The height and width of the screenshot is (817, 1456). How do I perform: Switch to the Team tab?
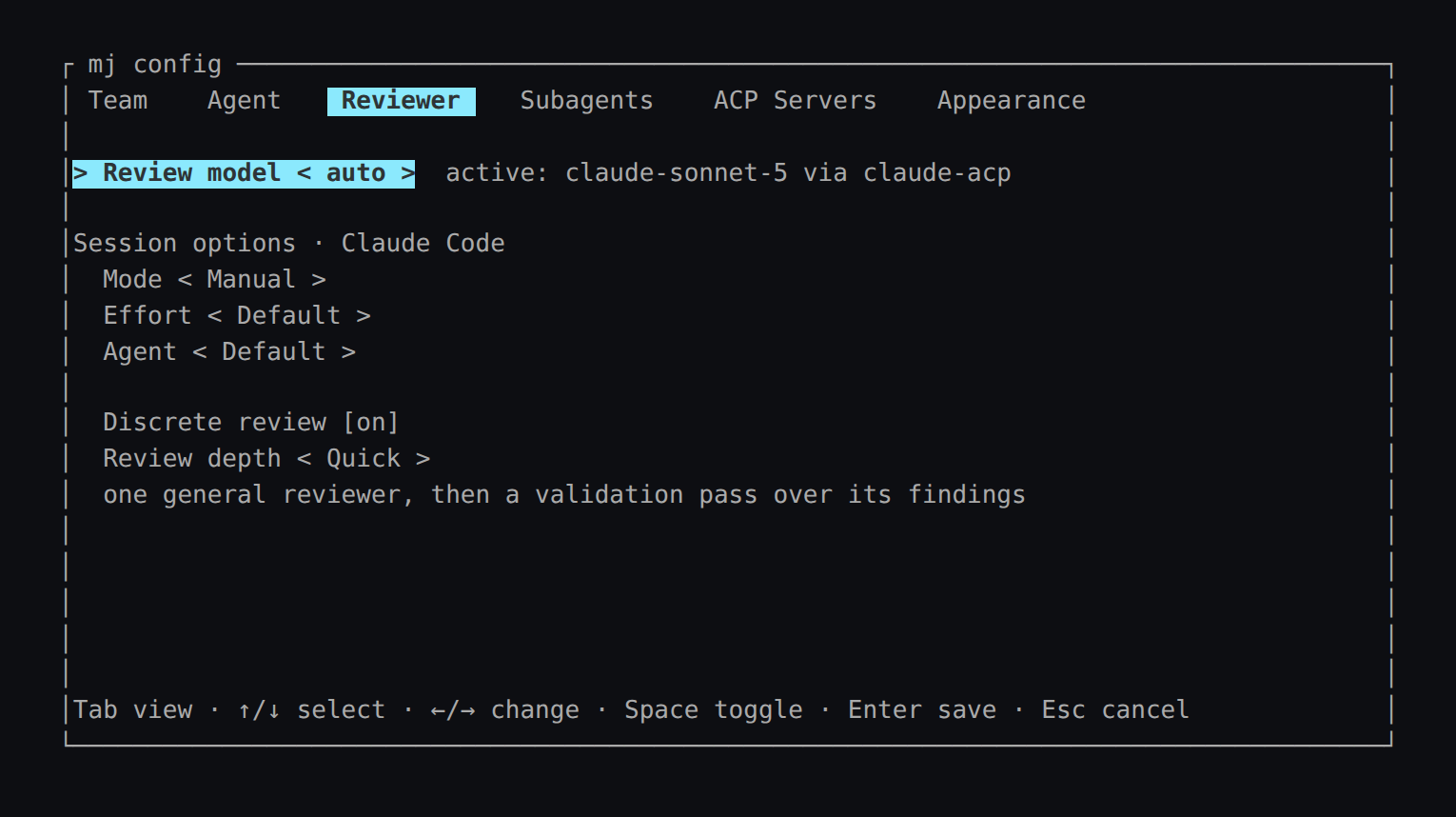coord(118,101)
